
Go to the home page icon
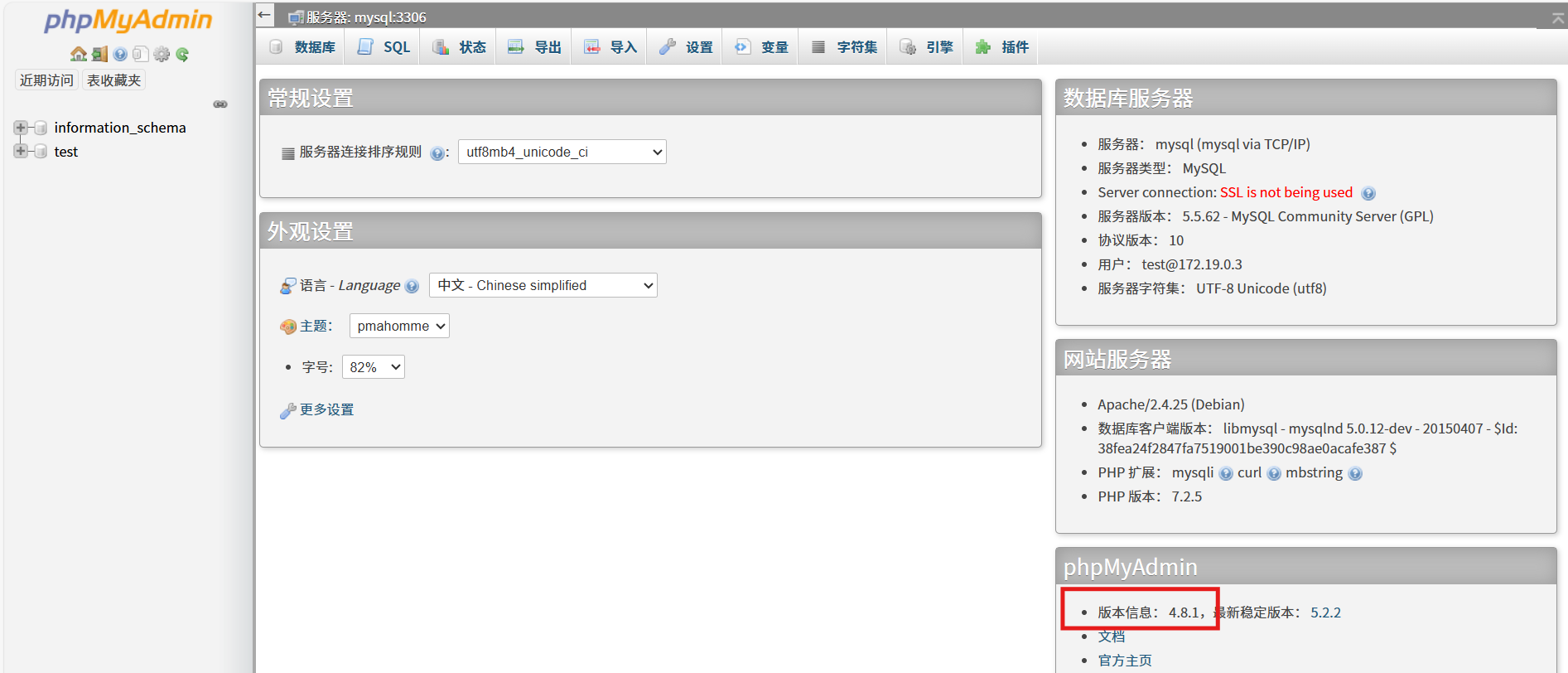(x=79, y=54)
